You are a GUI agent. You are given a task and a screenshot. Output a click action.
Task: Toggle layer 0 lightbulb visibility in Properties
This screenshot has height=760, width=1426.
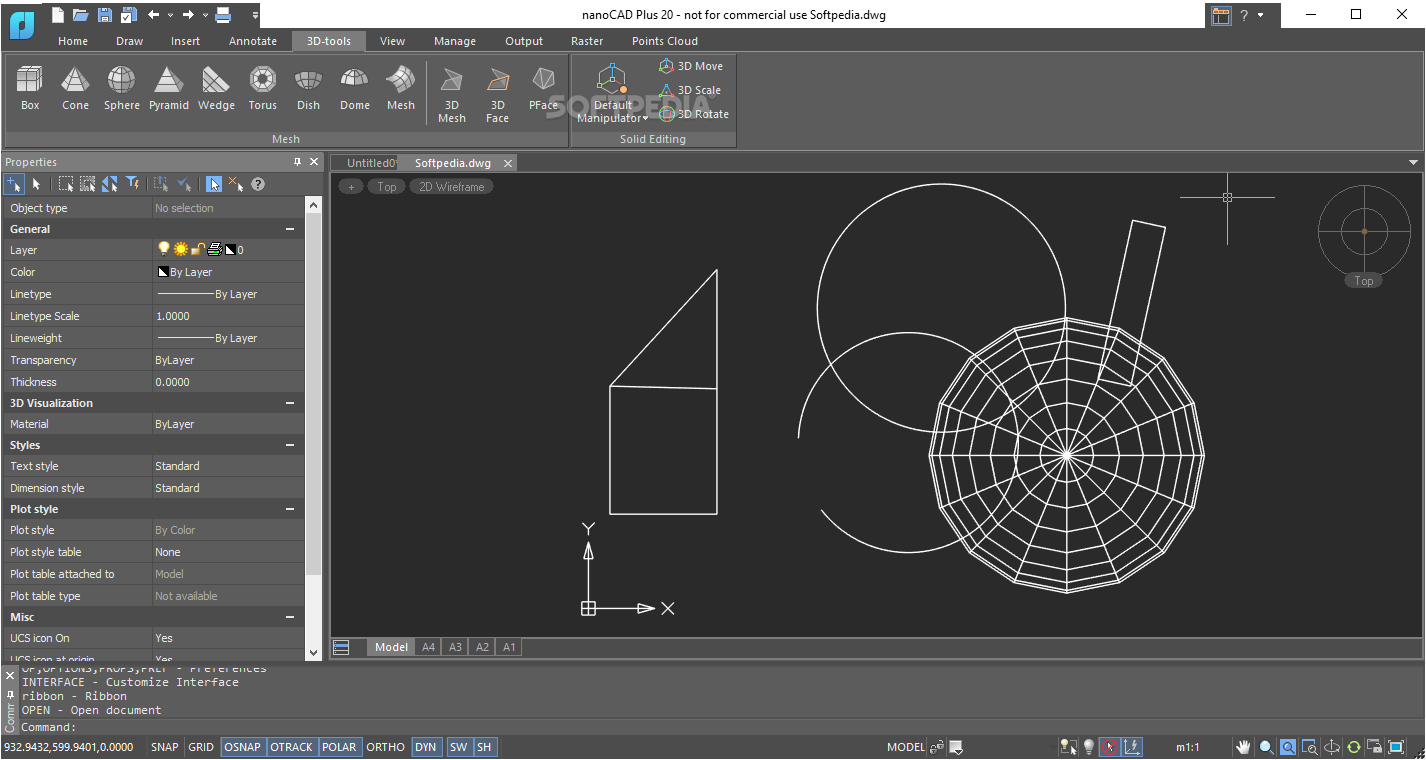pyautogui.click(x=164, y=249)
